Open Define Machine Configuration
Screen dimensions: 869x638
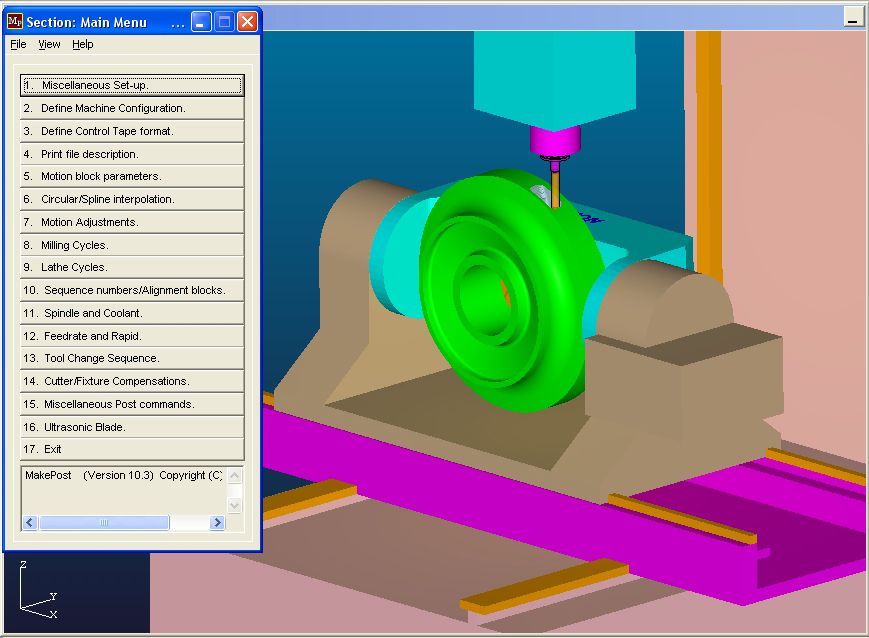132,108
